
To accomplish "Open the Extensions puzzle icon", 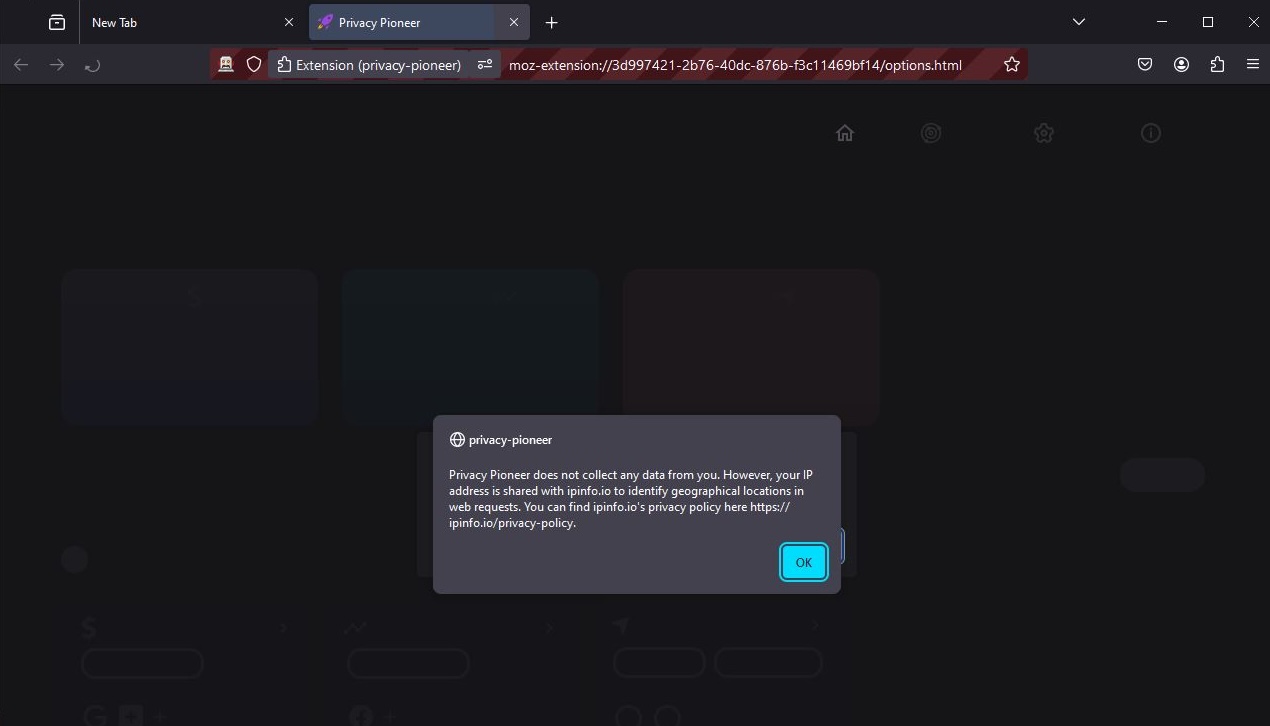I will pos(1217,65).
